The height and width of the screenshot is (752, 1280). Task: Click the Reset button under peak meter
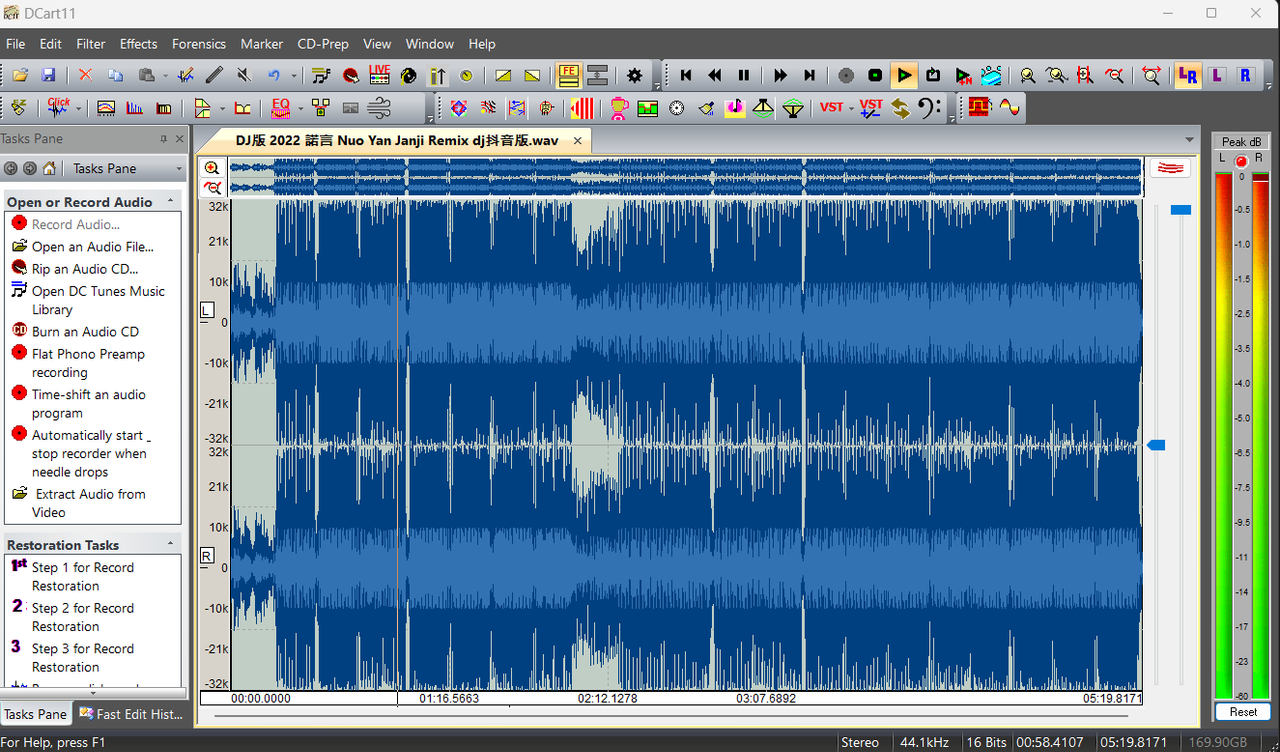tap(1243, 712)
